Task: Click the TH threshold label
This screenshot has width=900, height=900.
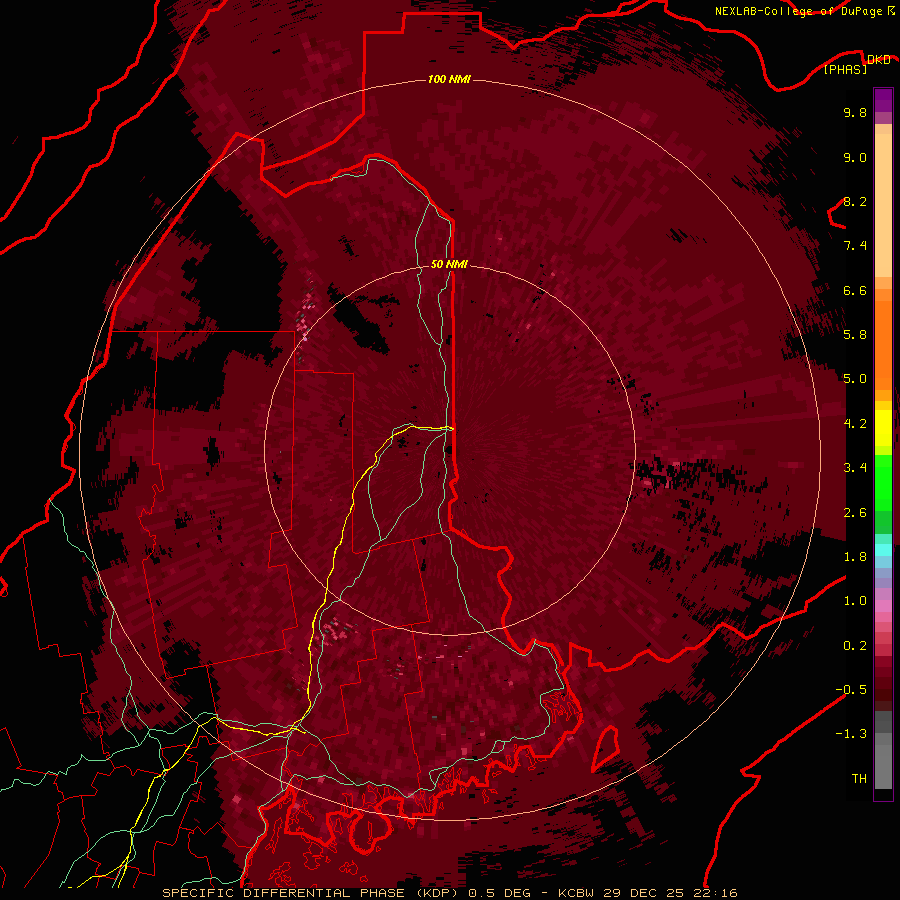Action: tap(859, 779)
